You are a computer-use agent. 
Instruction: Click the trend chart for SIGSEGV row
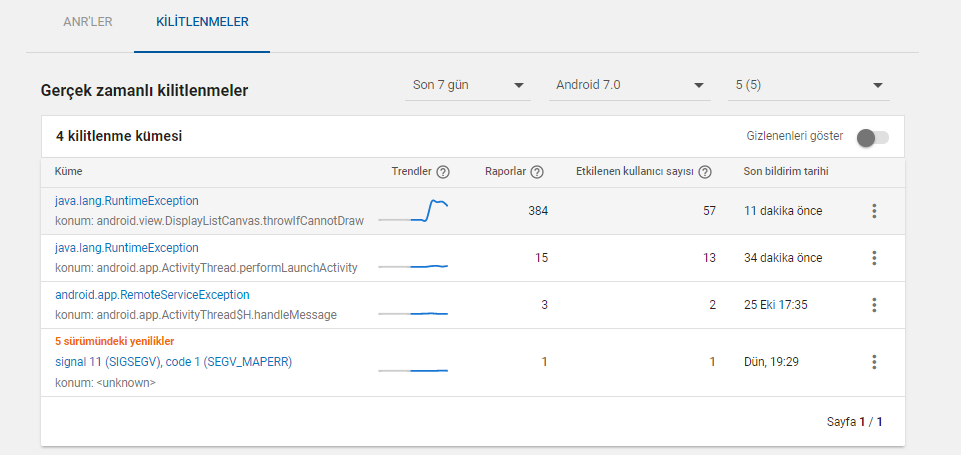(x=413, y=370)
